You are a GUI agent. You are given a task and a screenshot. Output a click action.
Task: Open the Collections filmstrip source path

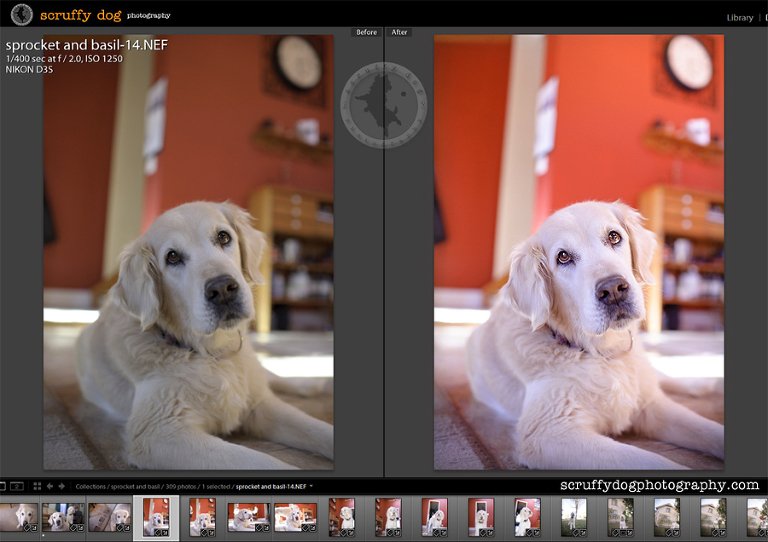tap(91, 486)
